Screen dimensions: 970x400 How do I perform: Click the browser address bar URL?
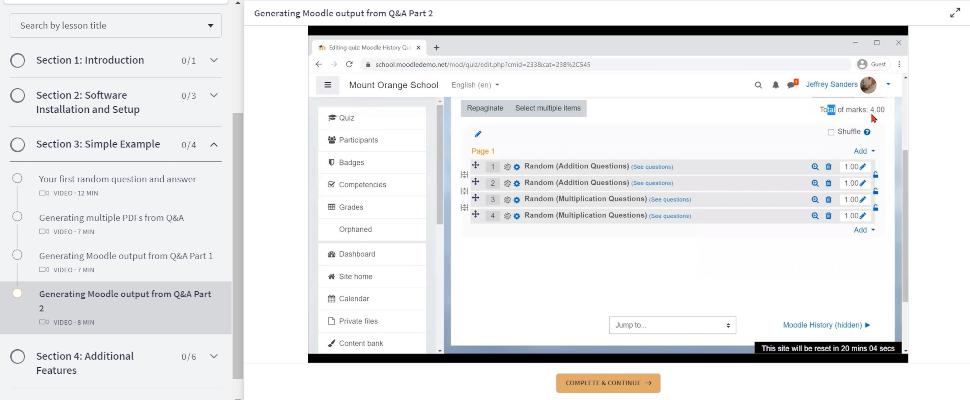[x=483, y=64]
